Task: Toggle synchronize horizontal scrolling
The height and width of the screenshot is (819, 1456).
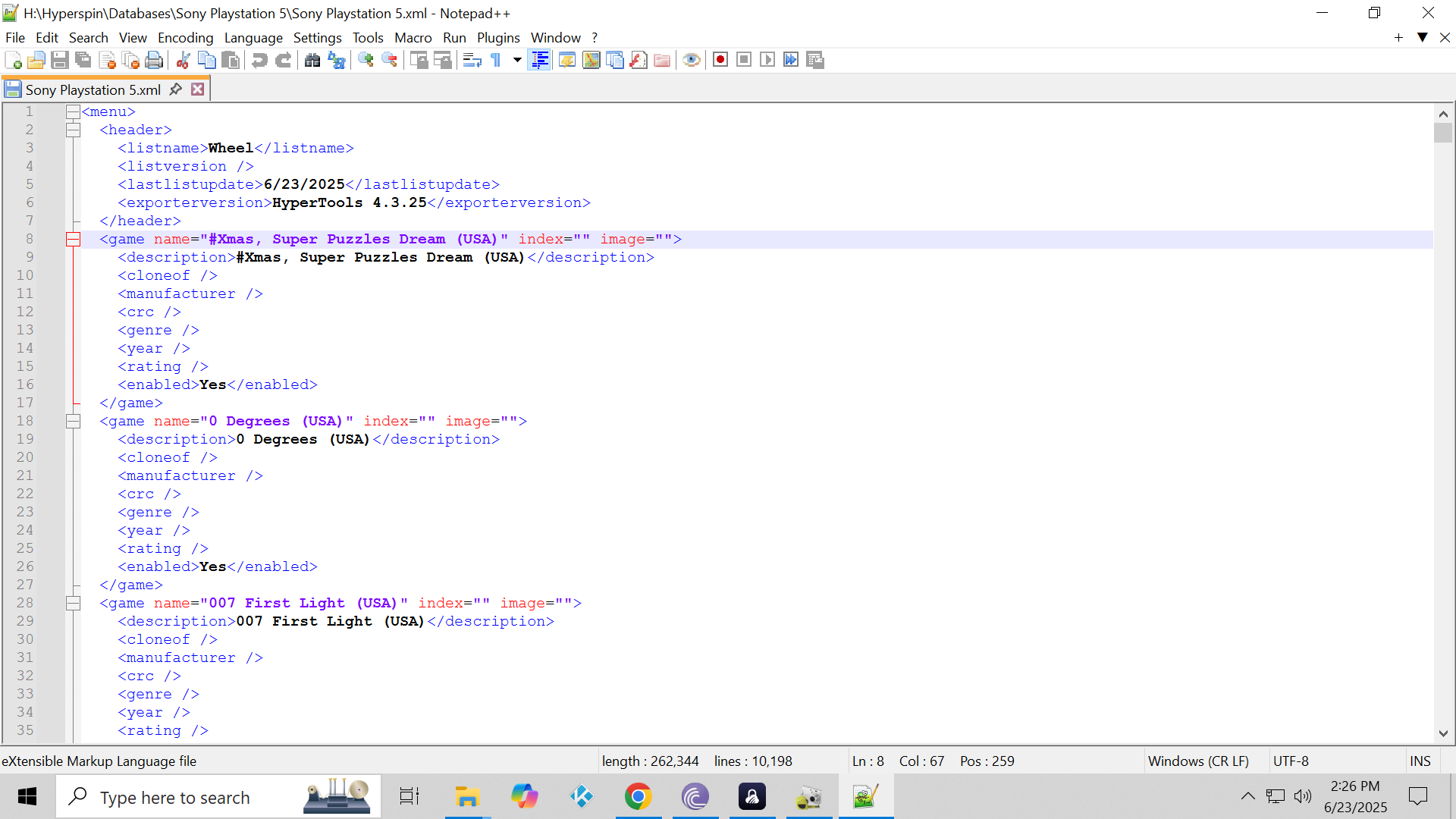Action: [442, 60]
